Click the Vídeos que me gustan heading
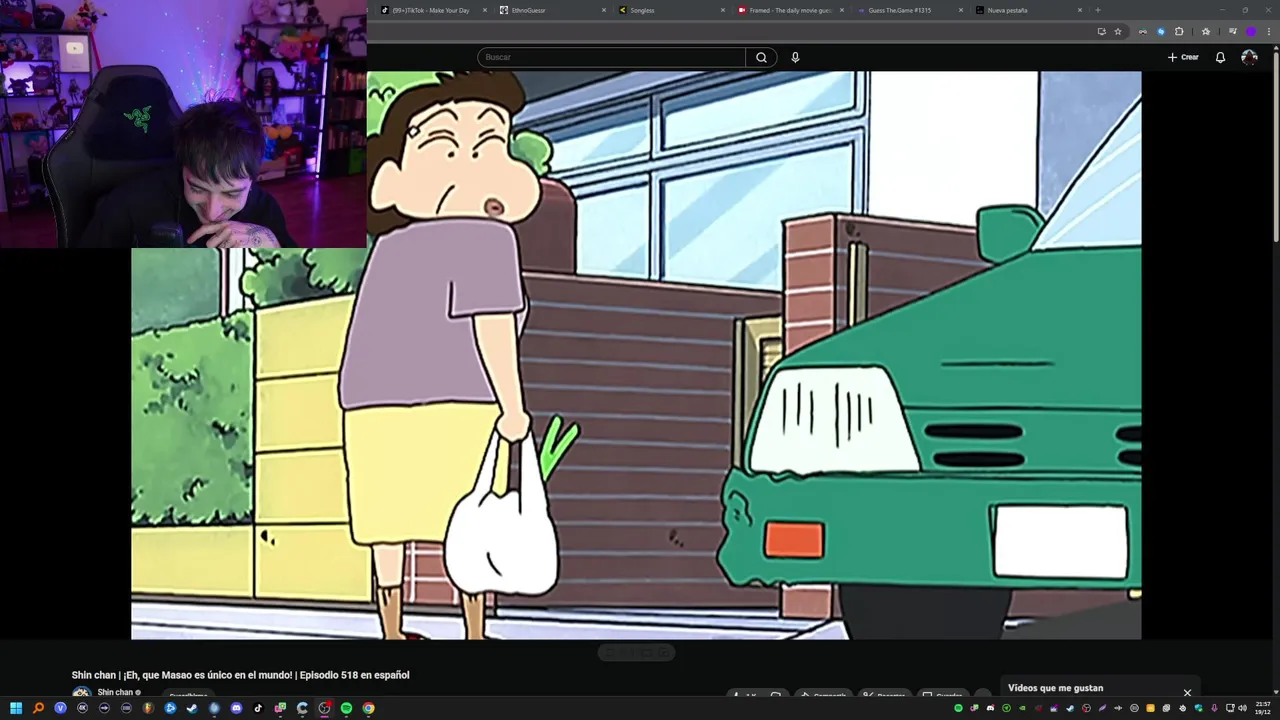 pos(1055,688)
